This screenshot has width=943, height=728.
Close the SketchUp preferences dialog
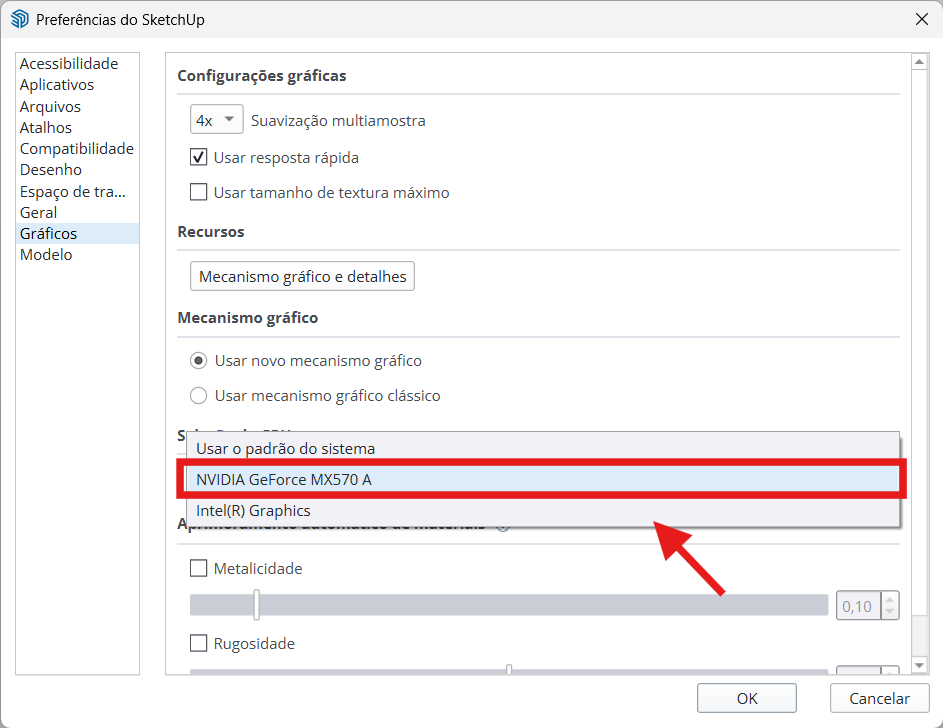(x=921, y=19)
